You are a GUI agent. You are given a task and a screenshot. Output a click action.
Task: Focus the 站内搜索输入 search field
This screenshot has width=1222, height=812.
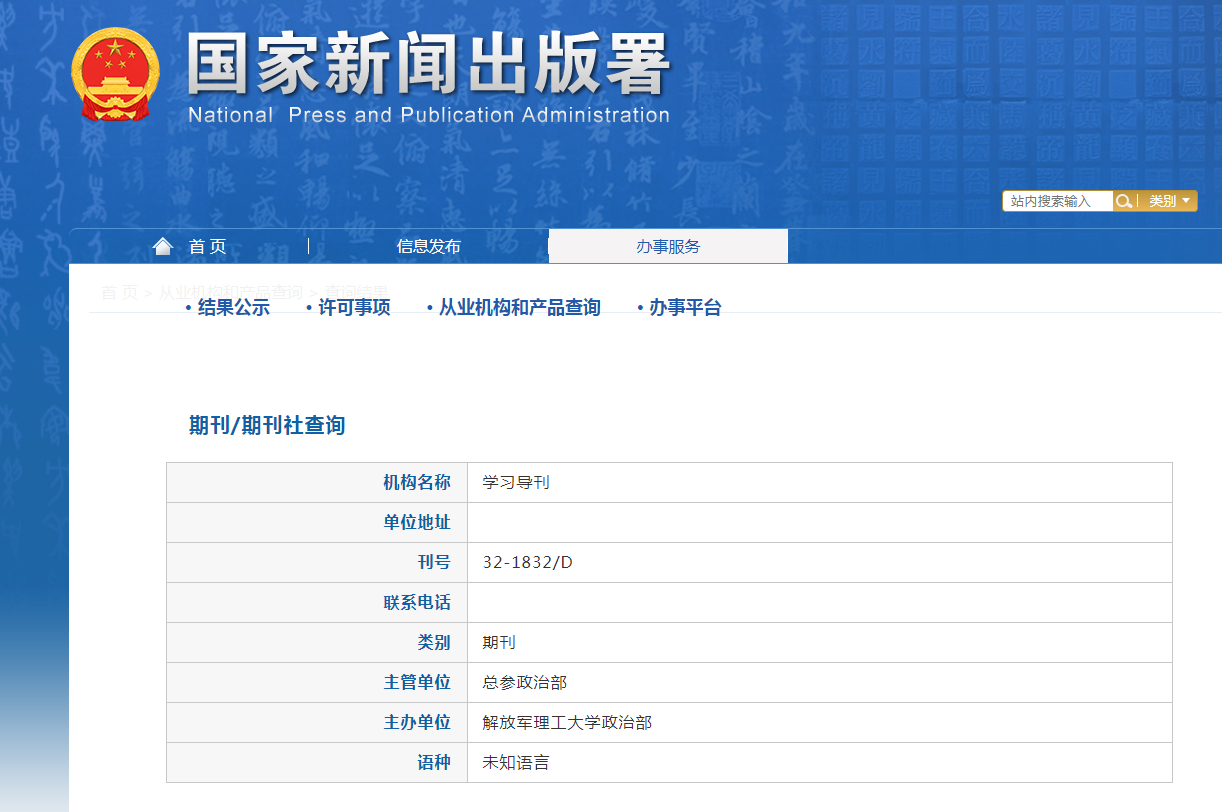click(x=1058, y=201)
